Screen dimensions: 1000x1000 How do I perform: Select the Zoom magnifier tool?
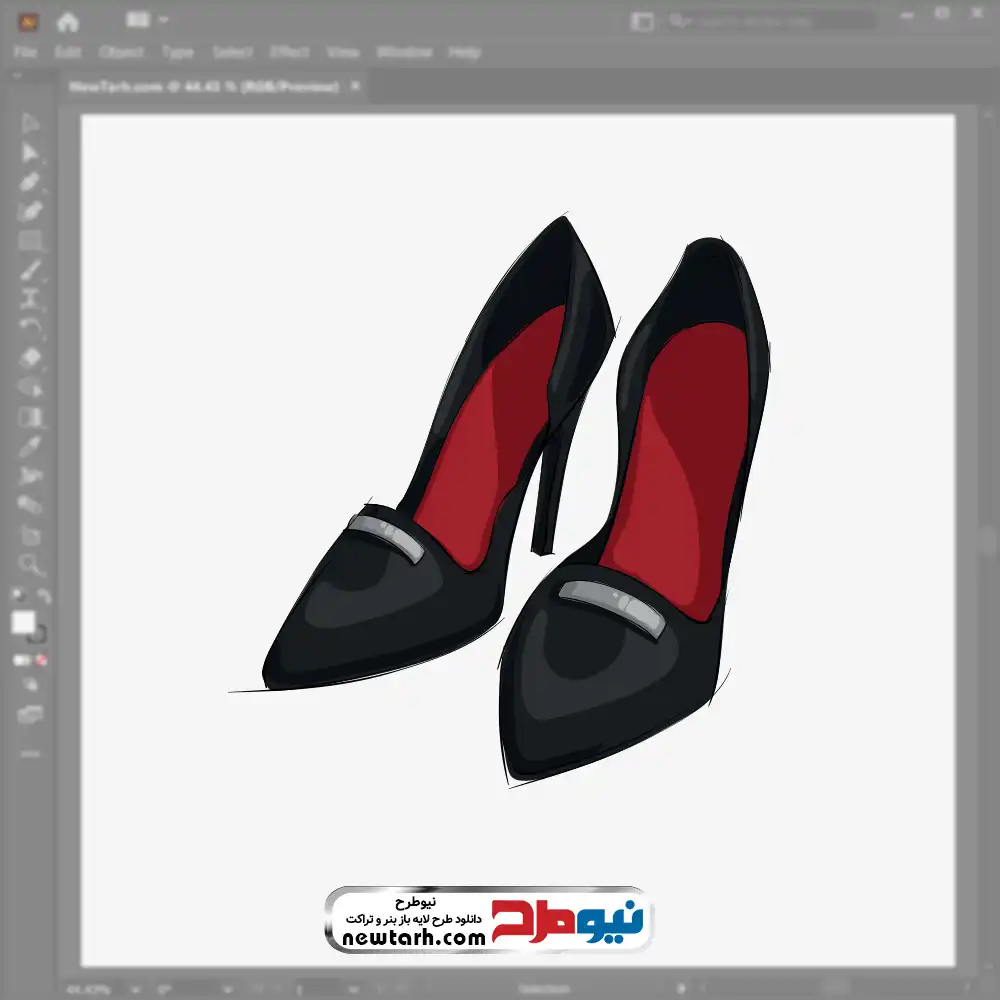[30, 565]
